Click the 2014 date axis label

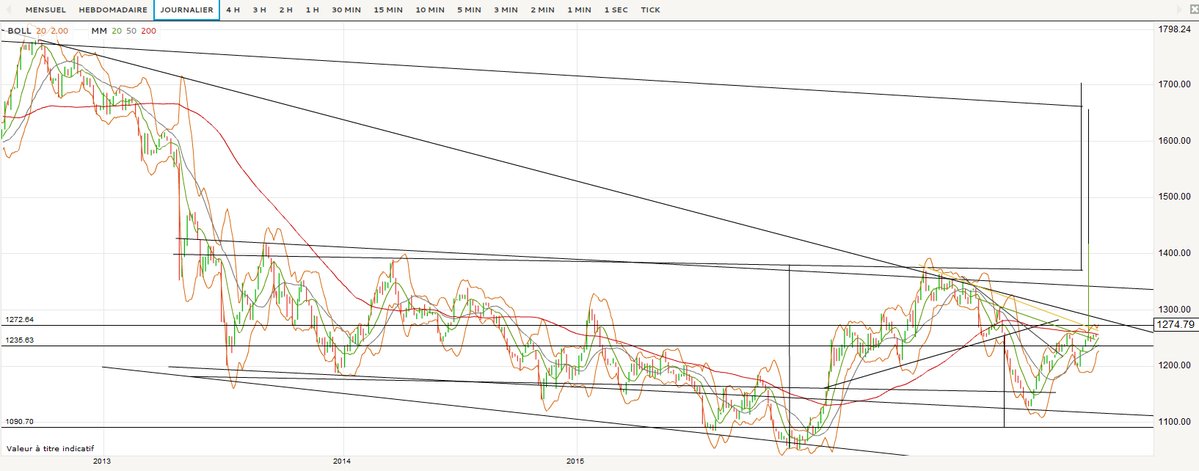point(343,462)
